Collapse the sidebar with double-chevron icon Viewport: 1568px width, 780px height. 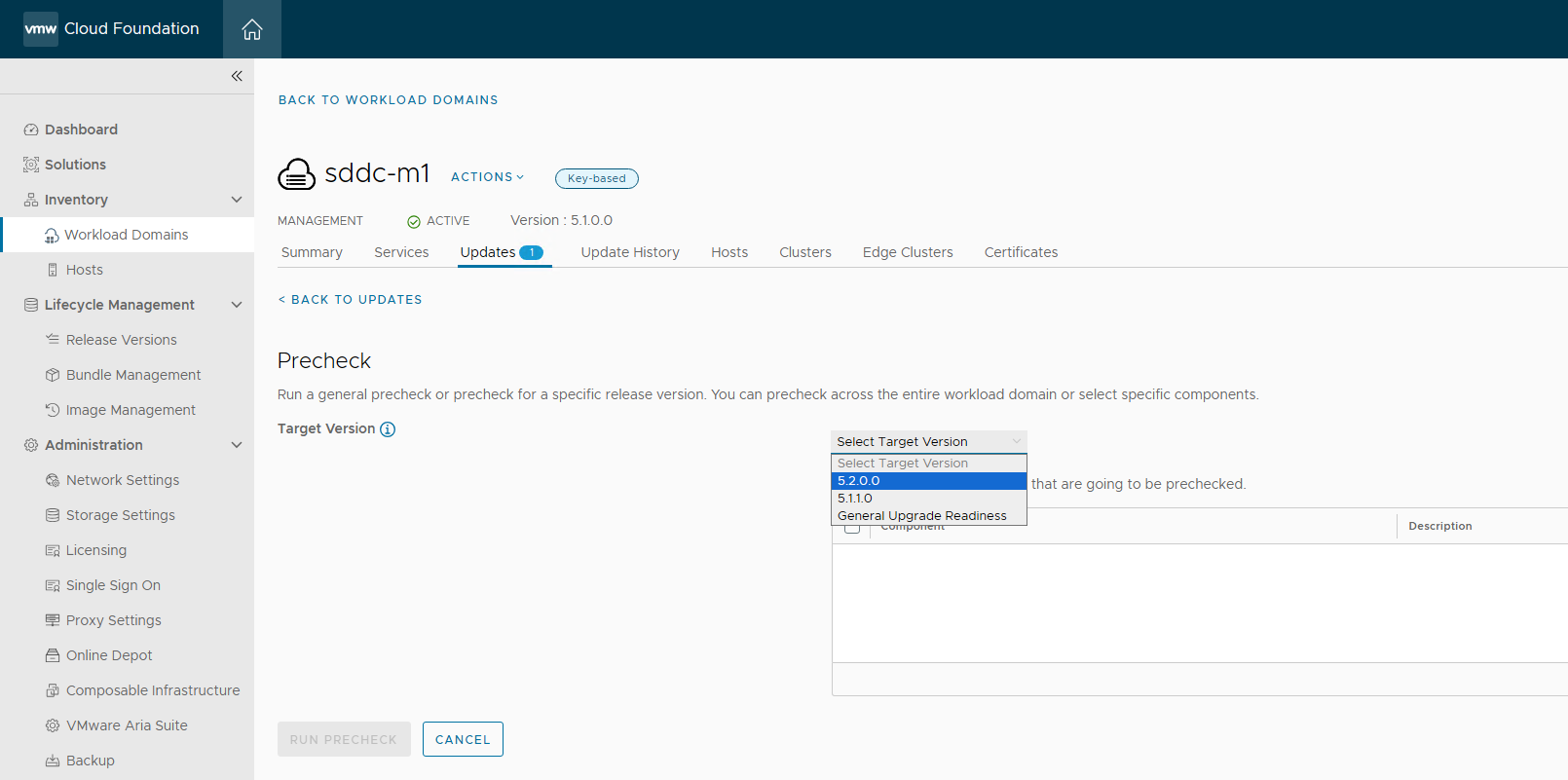pyautogui.click(x=237, y=76)
